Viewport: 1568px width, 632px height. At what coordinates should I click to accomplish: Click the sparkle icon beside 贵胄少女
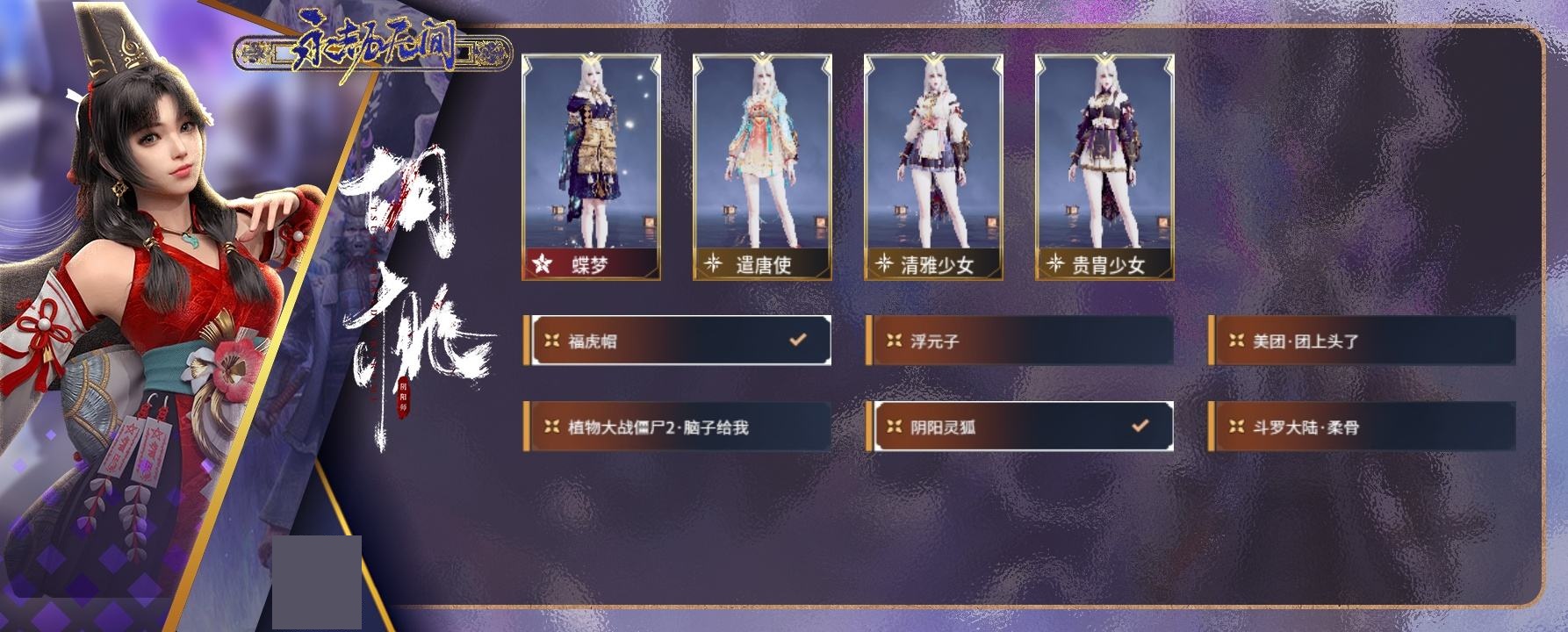point(1055,263)
